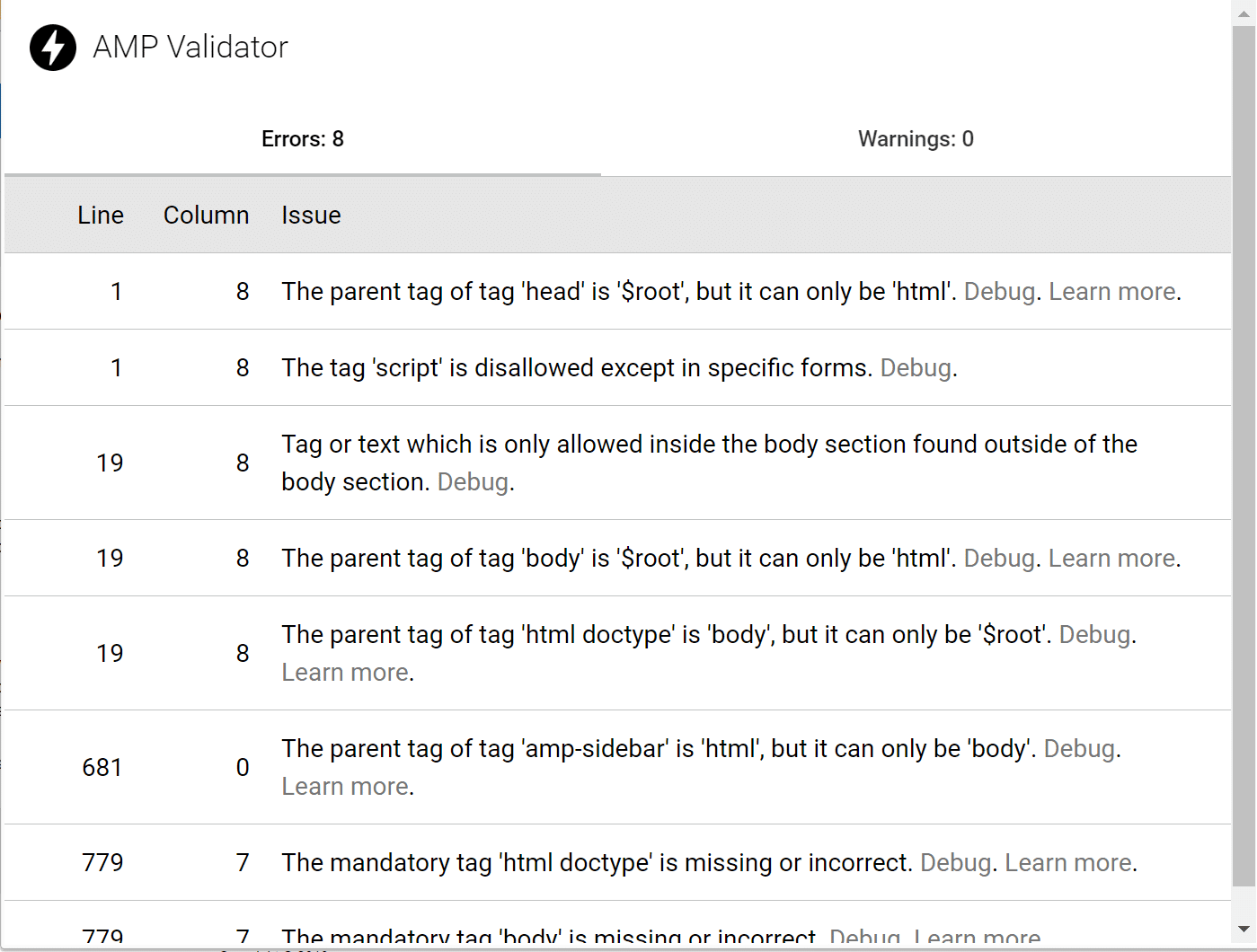Open Learn more for the missing 'html doctype' error
This screenshot has width=1257, height=952.
(1067, 862)
